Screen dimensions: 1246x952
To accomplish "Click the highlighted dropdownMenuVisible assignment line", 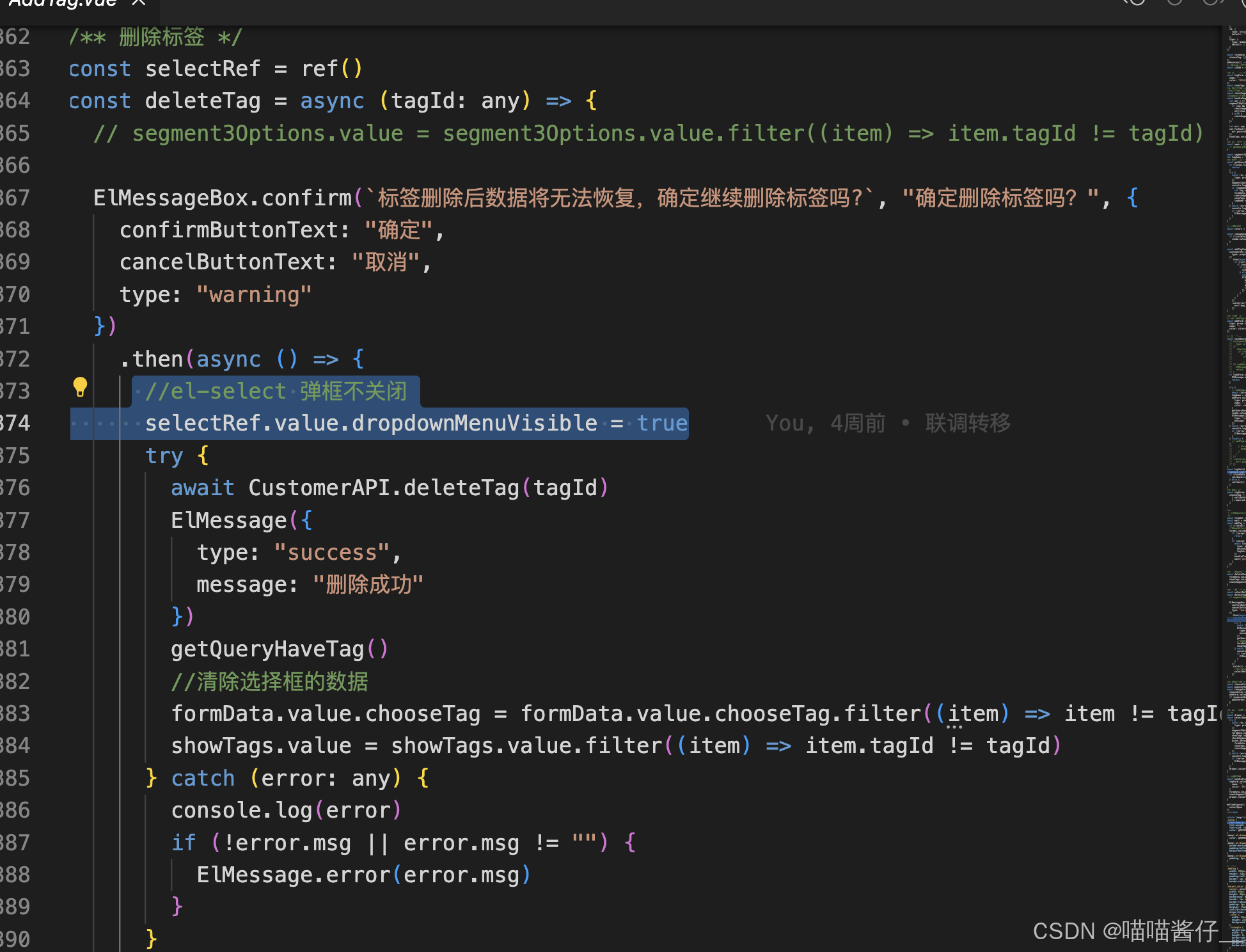I will pos(416,423).
